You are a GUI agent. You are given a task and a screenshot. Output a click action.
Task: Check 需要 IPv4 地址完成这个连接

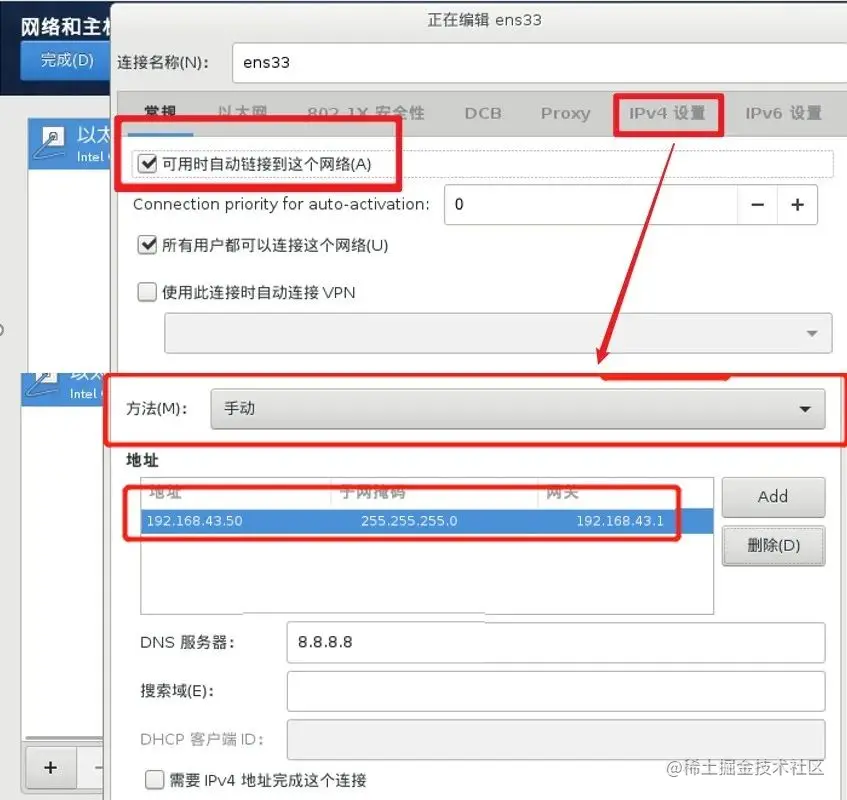tap(154, 779)
